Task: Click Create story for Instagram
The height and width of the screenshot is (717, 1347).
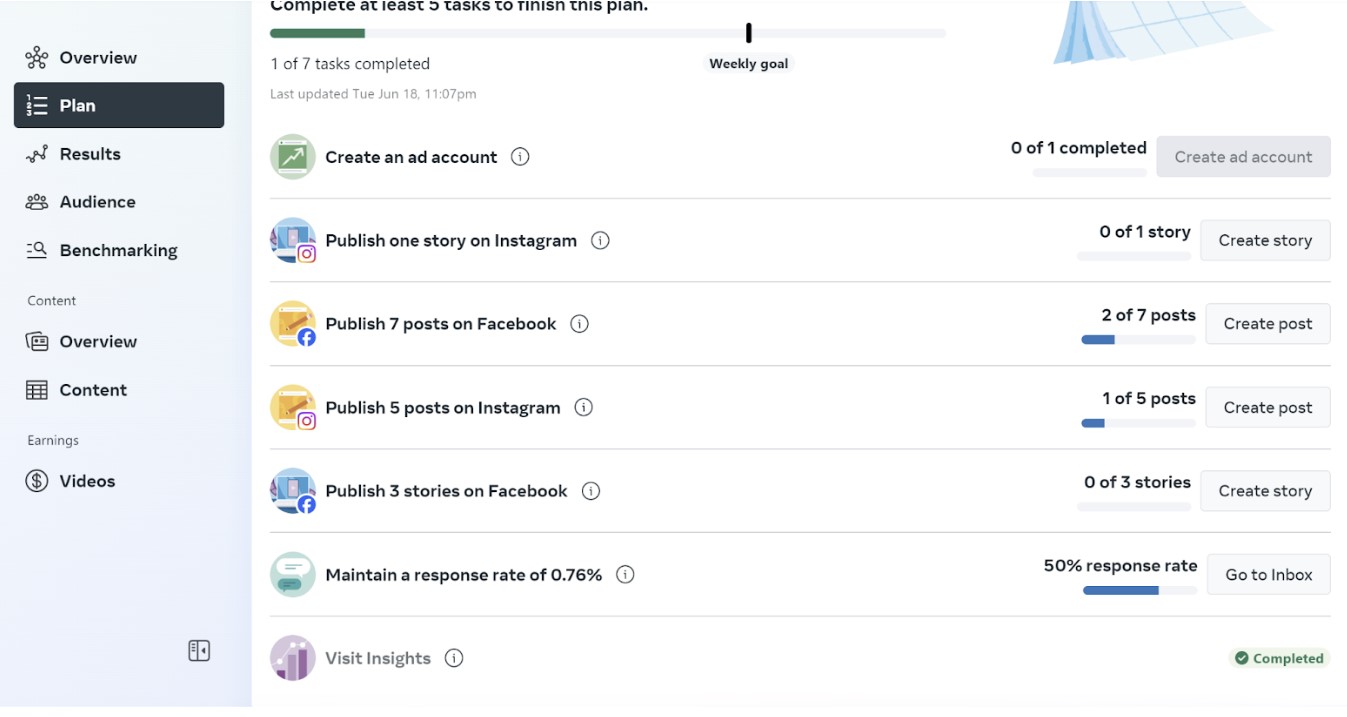Action: (1265, 240)
